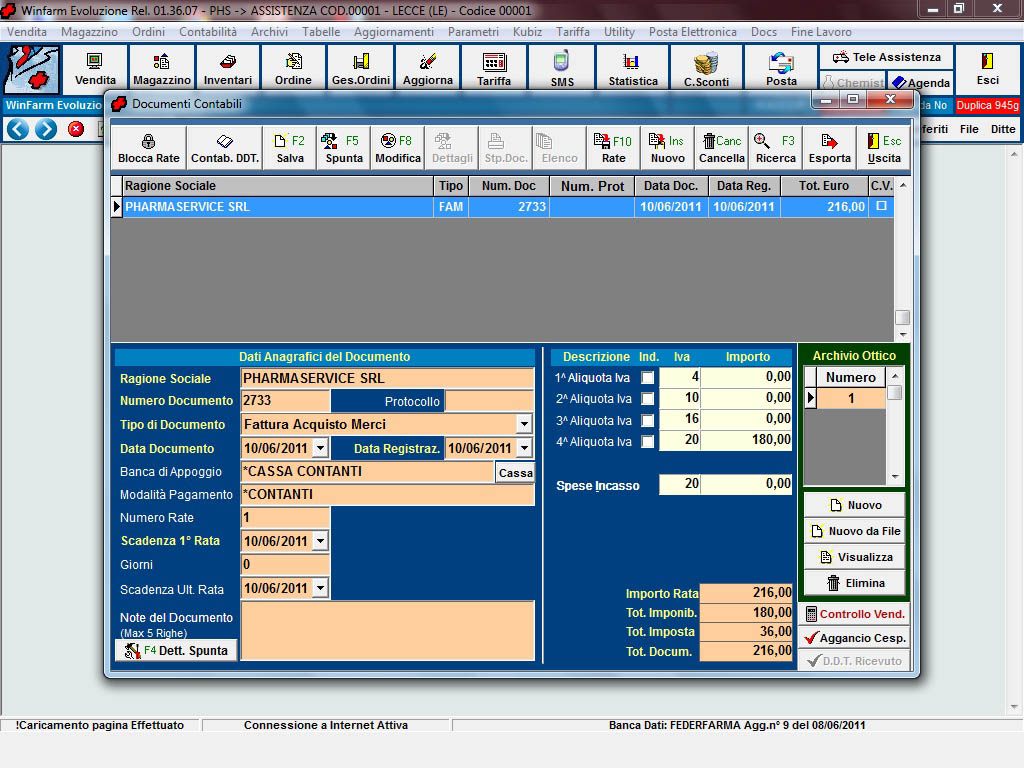1024x768 pixels.
Task: Toggle the 1ª Aliquota Iva checkbox
Action: [648, 378]
